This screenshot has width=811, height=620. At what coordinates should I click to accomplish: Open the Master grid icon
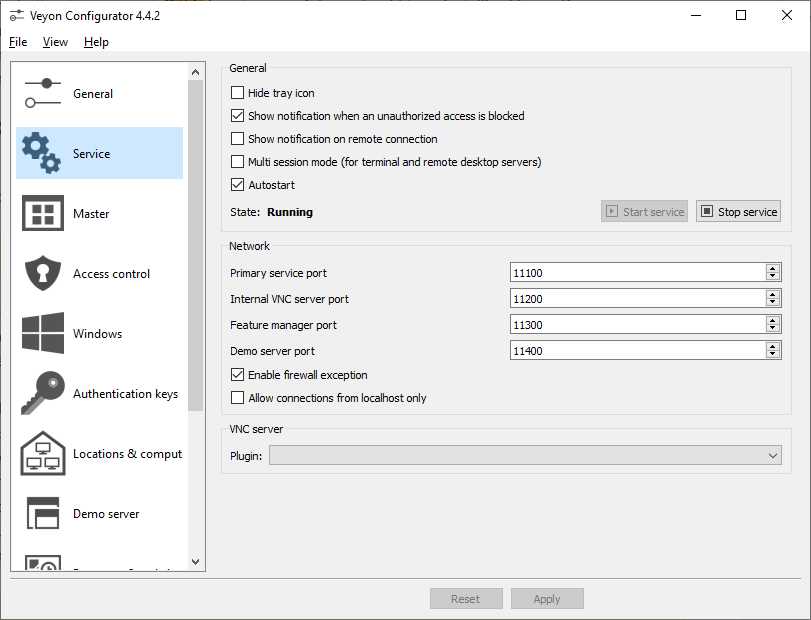43,213
